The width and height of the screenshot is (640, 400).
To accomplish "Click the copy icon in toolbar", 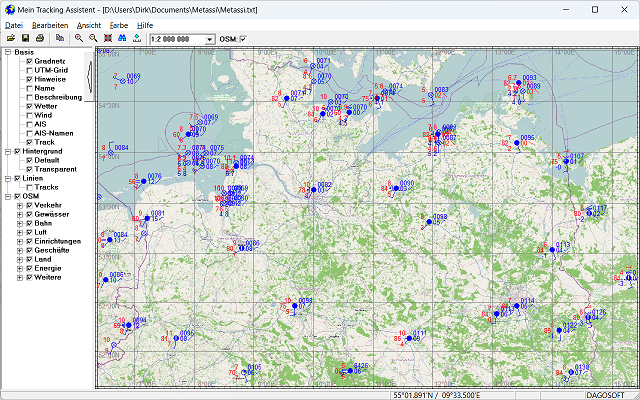I will (59, 38).
